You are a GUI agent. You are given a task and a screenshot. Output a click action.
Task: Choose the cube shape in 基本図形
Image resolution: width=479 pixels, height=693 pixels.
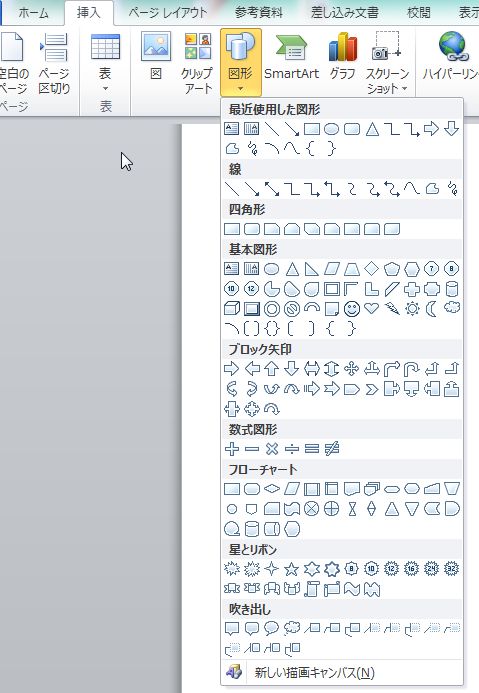click(232, 308)
